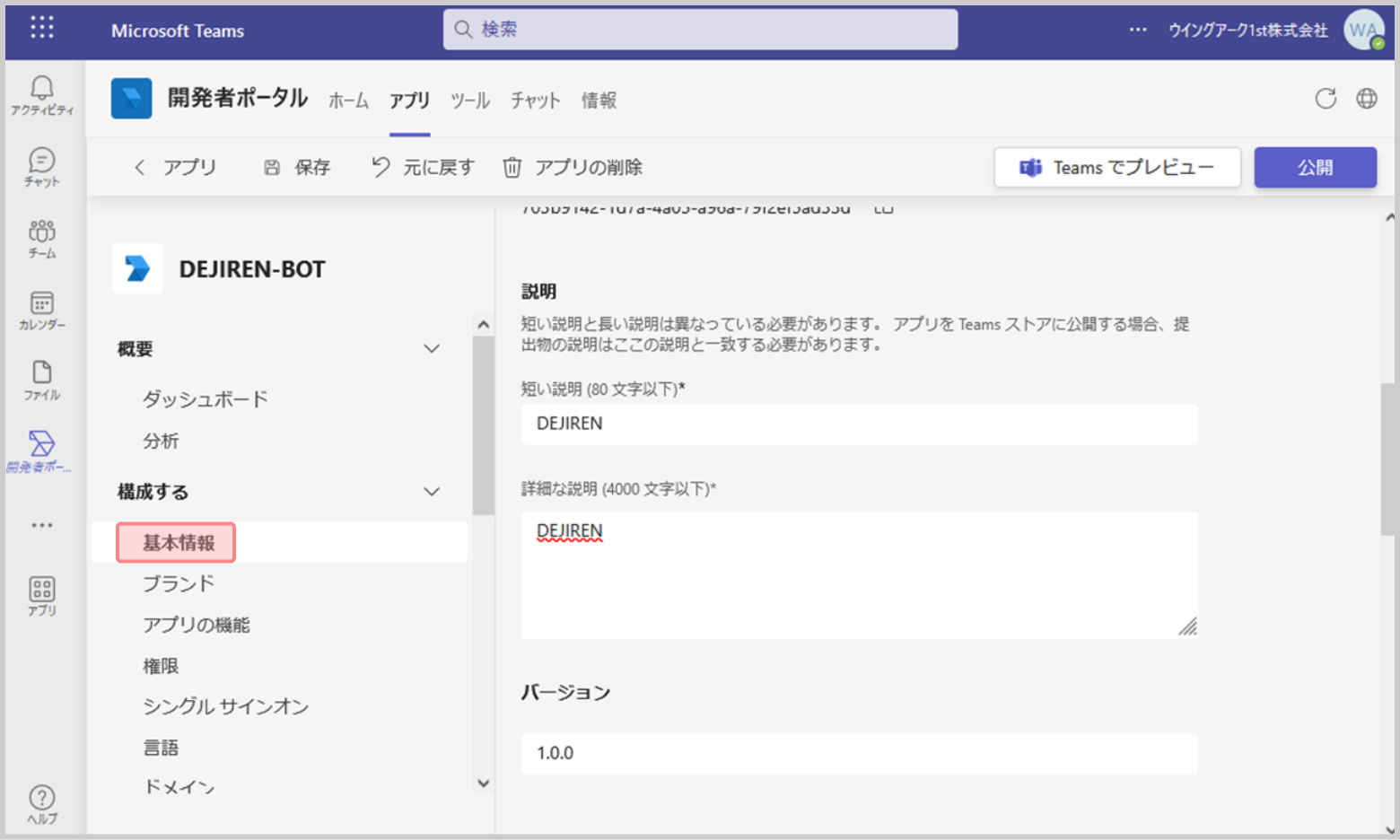This screenshot has width=1400, height=840.
Task: Click the refresh icon at top right
Action: pyautogui.click(x=1326, y=99)
